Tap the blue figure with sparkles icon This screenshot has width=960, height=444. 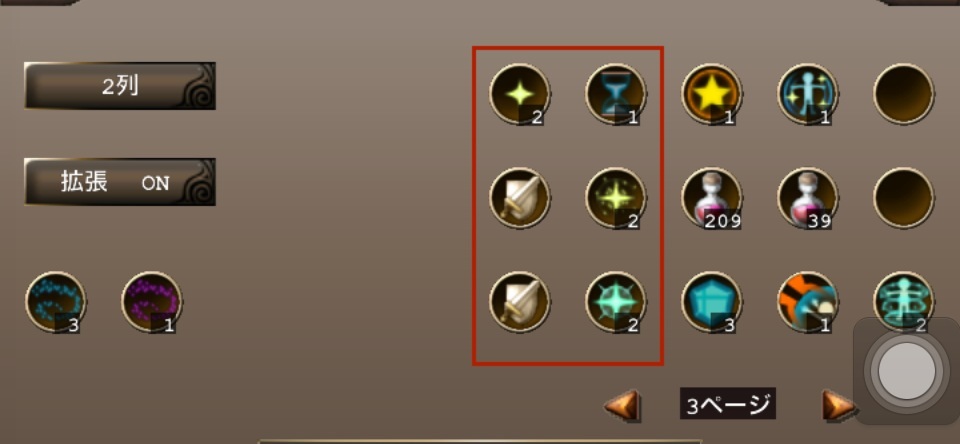point(808,94)
